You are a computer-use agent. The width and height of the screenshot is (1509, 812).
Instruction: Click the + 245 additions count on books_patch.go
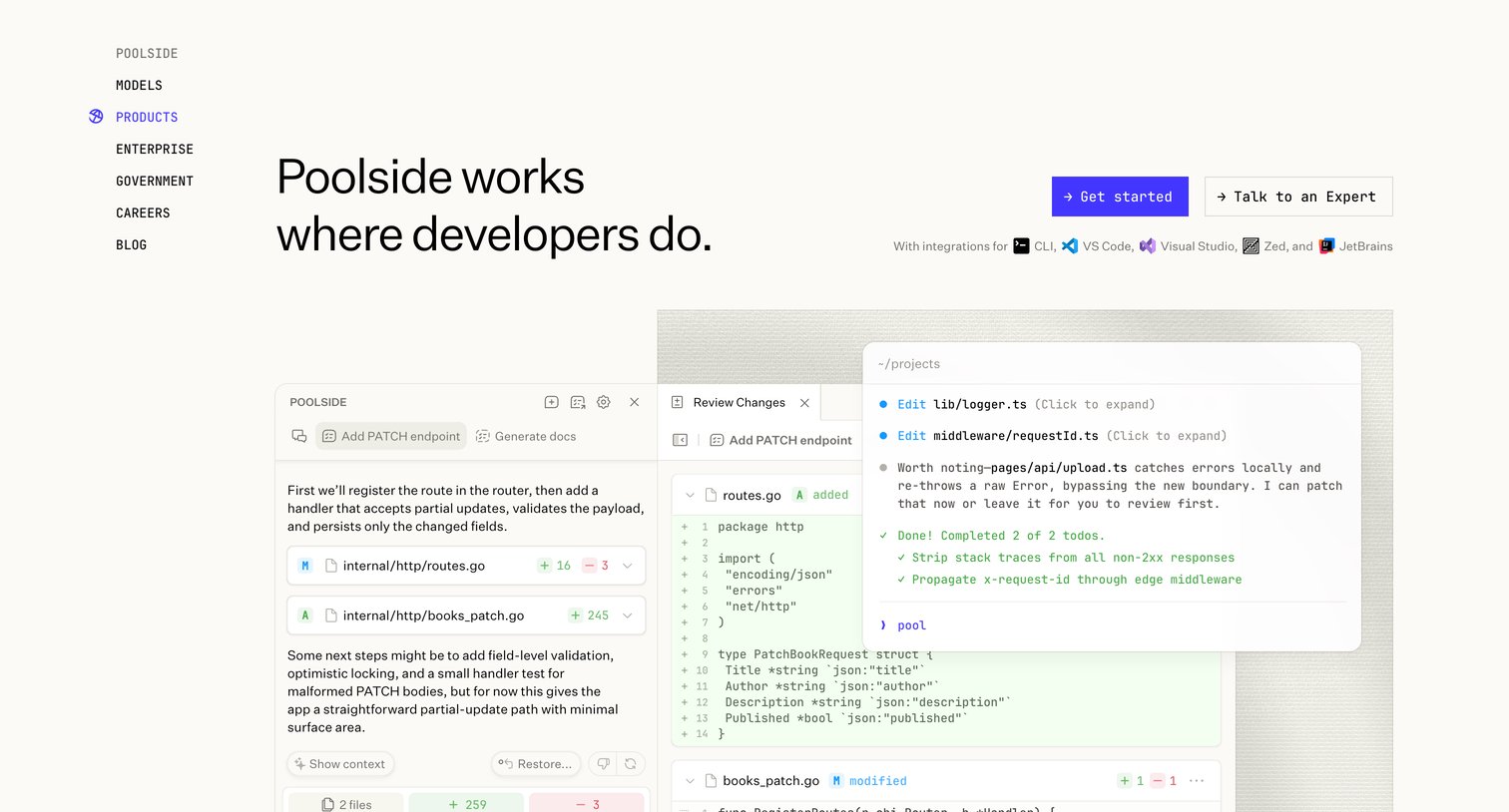(589, 615)
